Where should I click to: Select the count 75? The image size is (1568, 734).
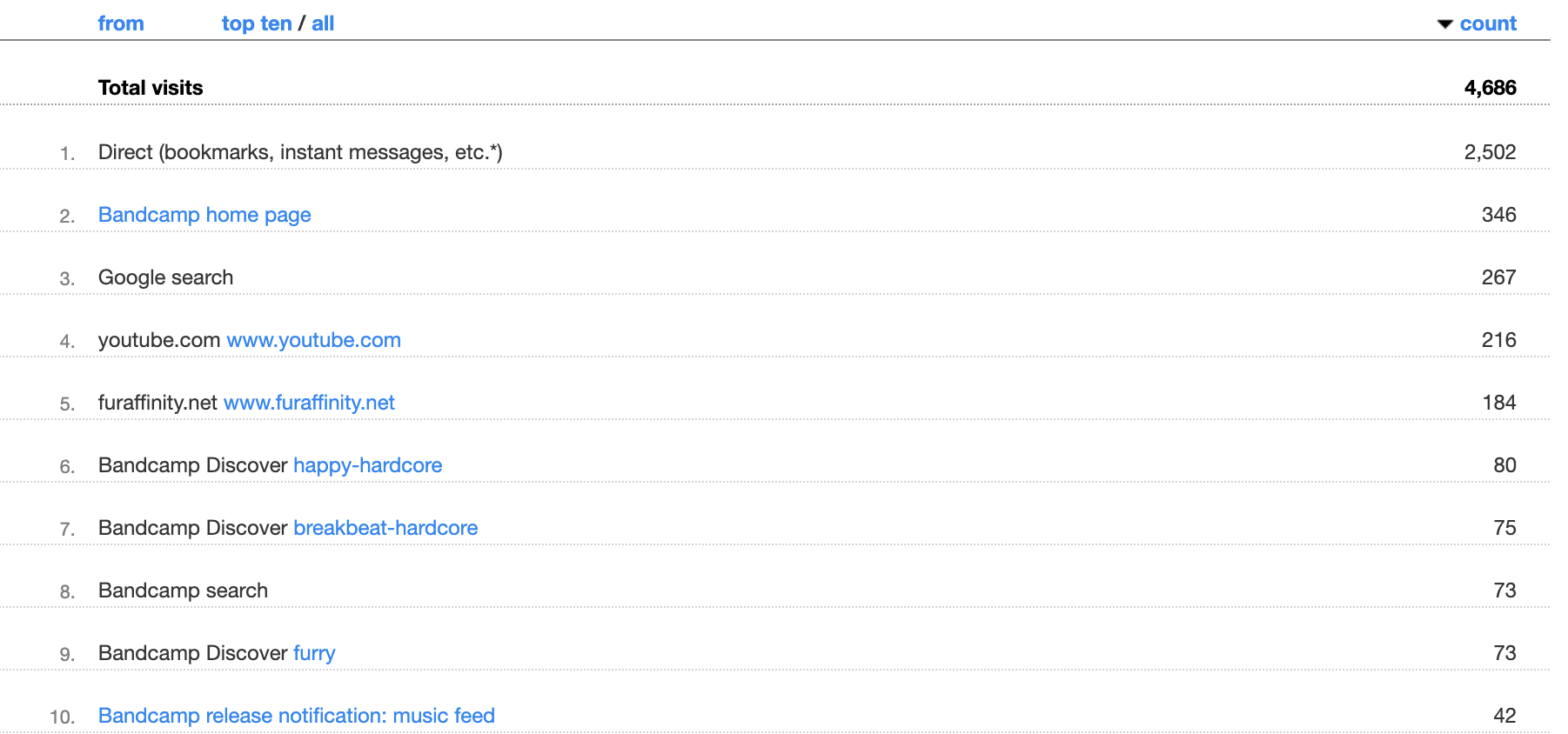(1504, 528)
